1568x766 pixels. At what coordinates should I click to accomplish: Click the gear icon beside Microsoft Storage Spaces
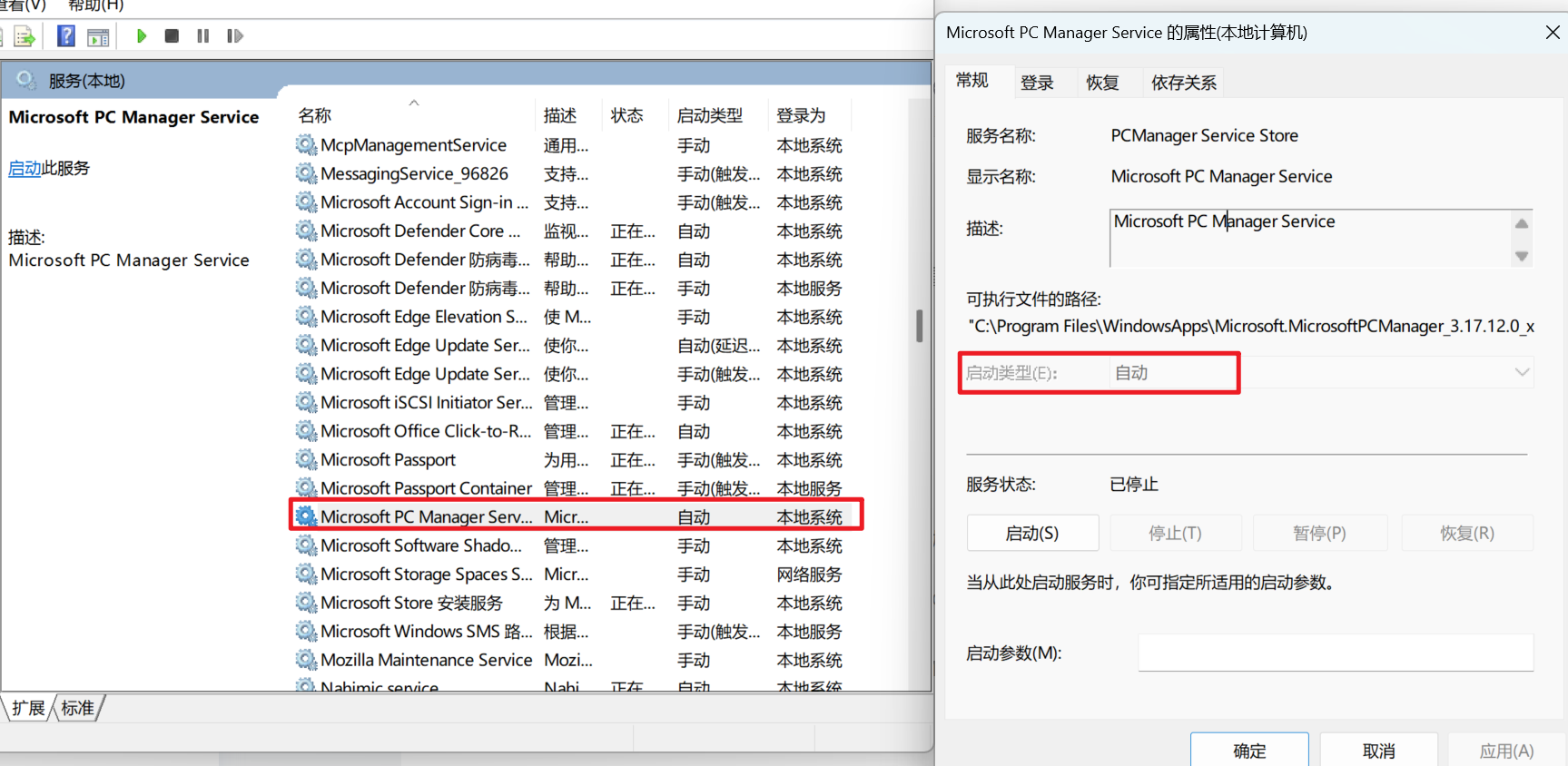pyautogui.click(x=306, y=574)
